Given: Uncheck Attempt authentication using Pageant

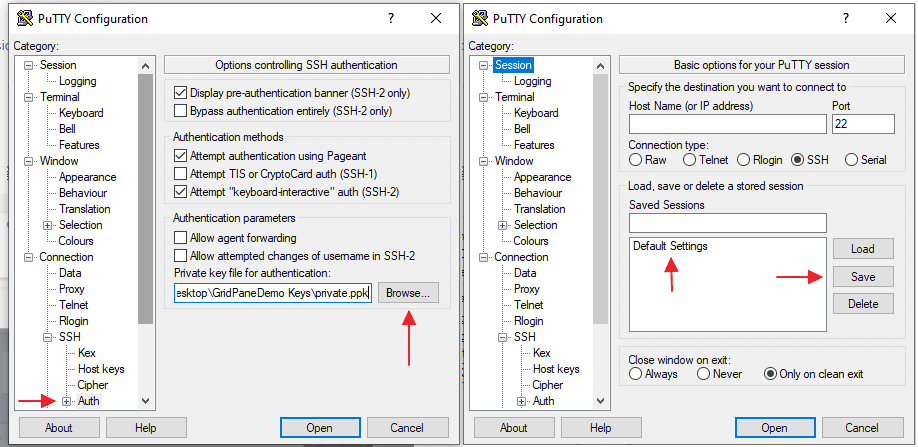Looking at the screenshot, I should 180,156.
